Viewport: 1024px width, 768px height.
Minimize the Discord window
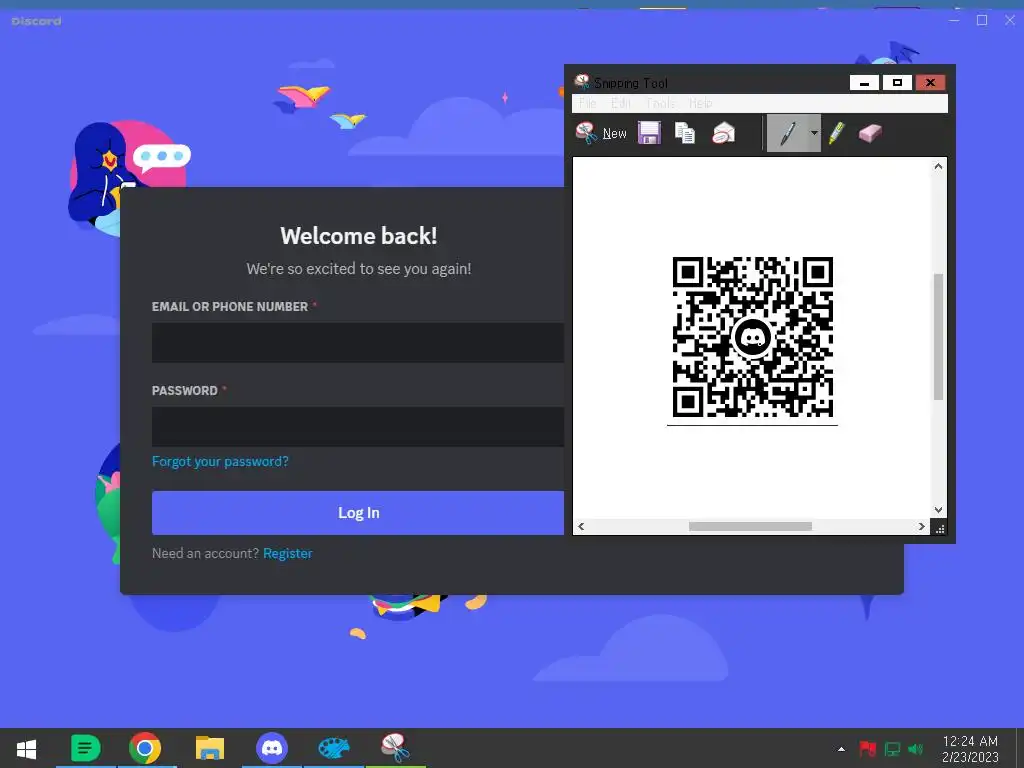point(954,20)
